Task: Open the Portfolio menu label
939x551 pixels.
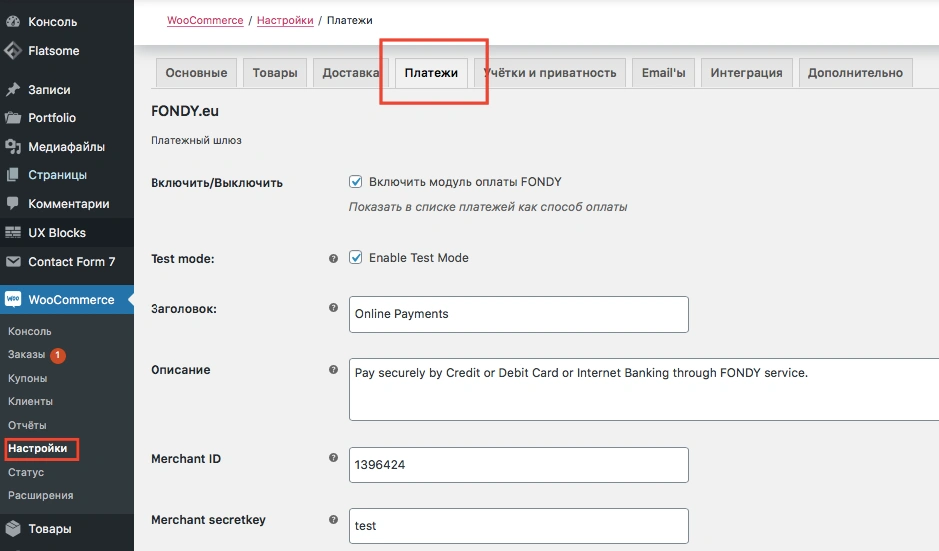Action: (x=52, y=118)
